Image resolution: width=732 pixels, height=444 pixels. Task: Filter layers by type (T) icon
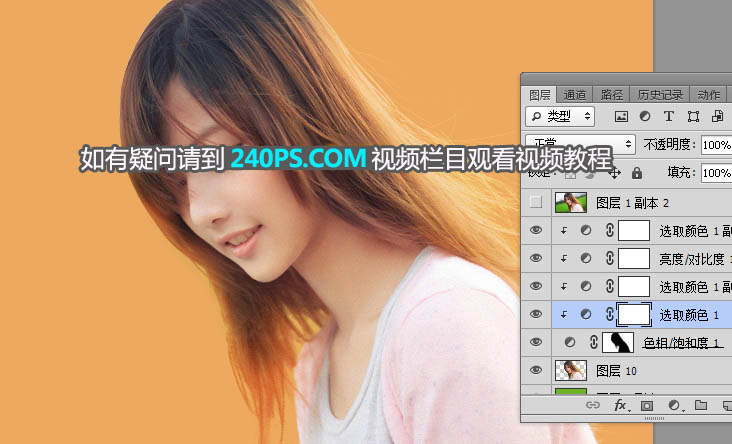(669, 116)
